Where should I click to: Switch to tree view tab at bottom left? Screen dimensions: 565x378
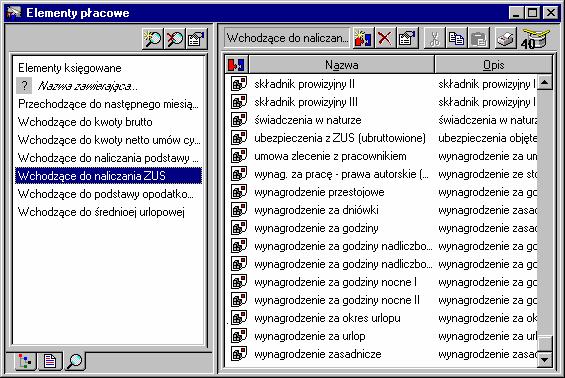pos(25,361)
